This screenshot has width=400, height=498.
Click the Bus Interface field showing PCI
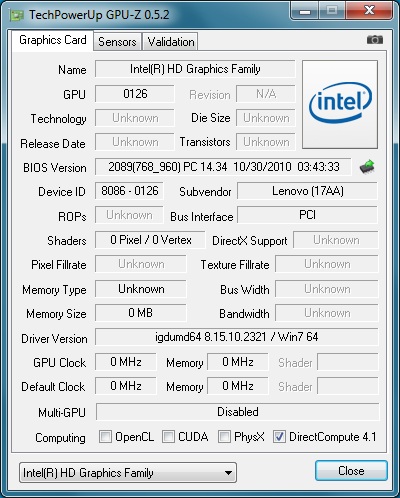(307, 215)
